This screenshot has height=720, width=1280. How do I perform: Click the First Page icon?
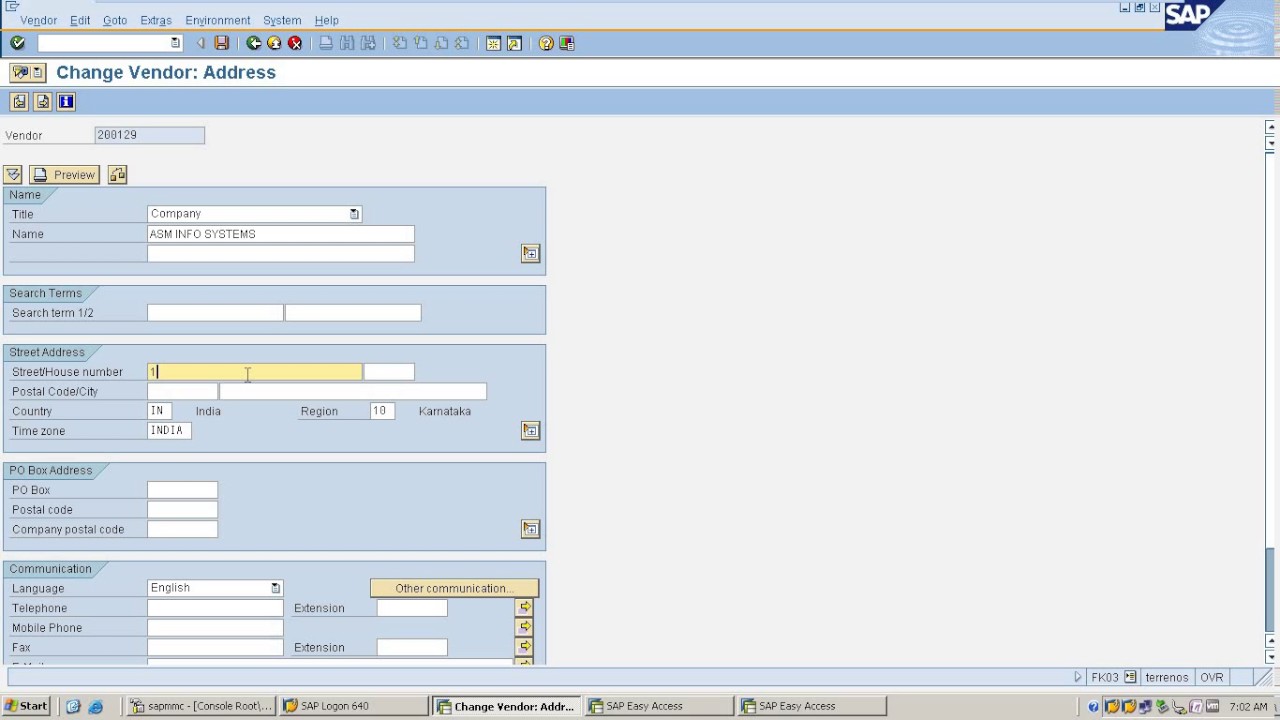pyautogui.click(x=399, y=43)
